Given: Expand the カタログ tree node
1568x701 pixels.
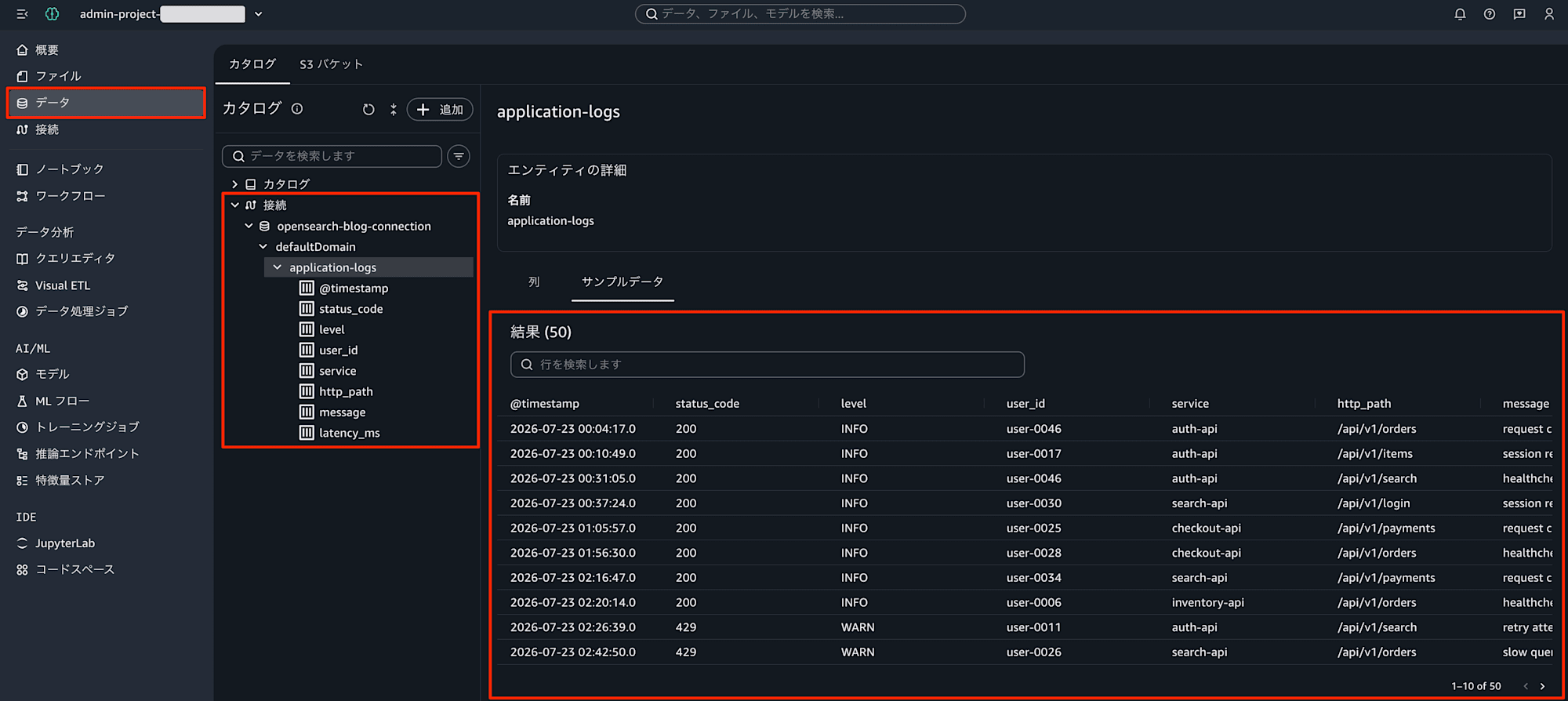Looking at the screenshot, I should [234, 184].
